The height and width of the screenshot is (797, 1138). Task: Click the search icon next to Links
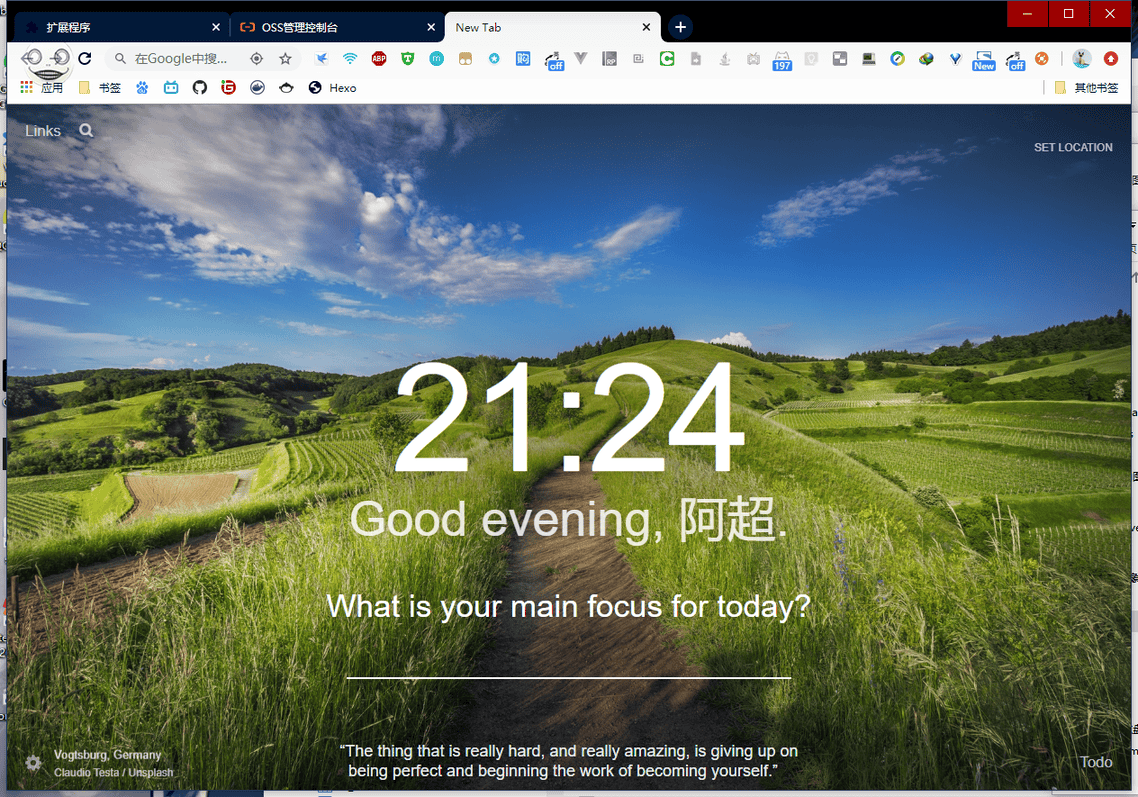pos(85,130)
